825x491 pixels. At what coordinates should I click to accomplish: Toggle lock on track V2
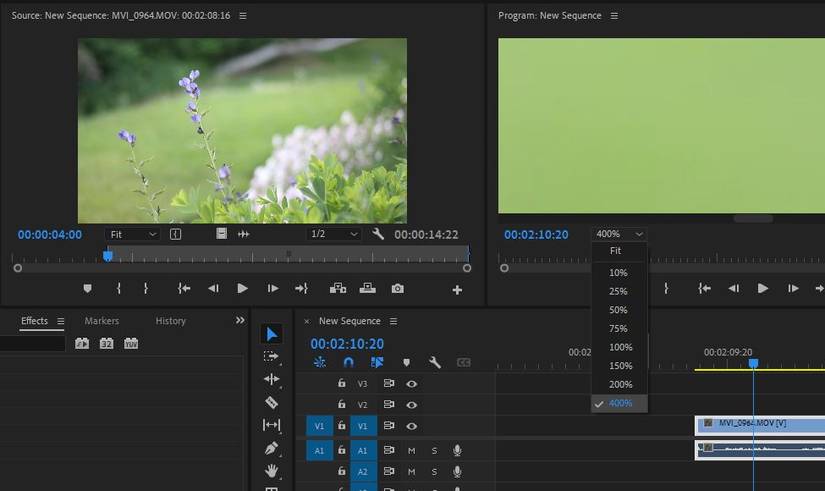(342, 405)
